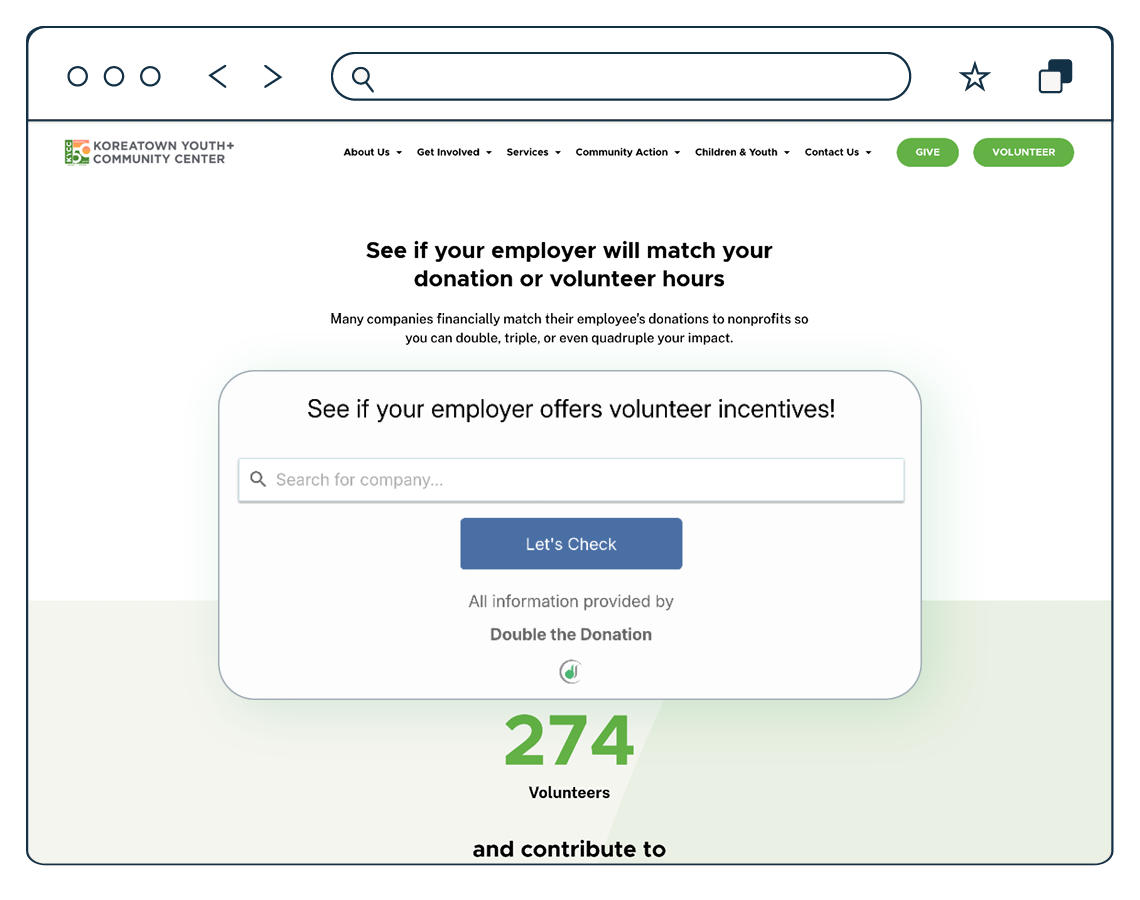Click the Double the Donation logo icon
Viewport: 1140px width, 900px height.
pyautogui.click(x=571, y=671)
